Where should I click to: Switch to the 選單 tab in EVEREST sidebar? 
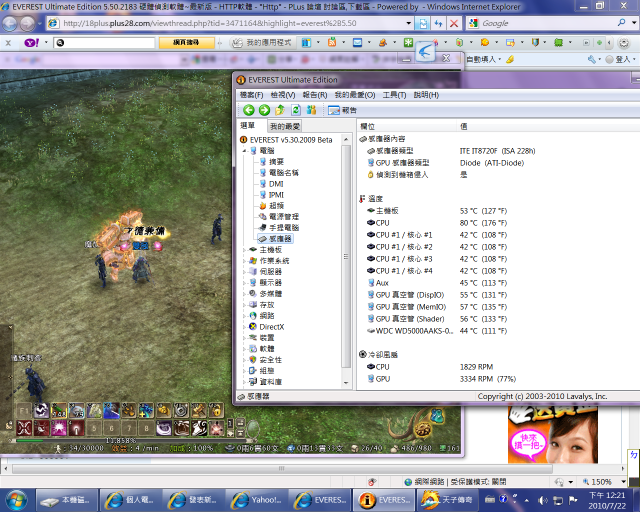248,125
